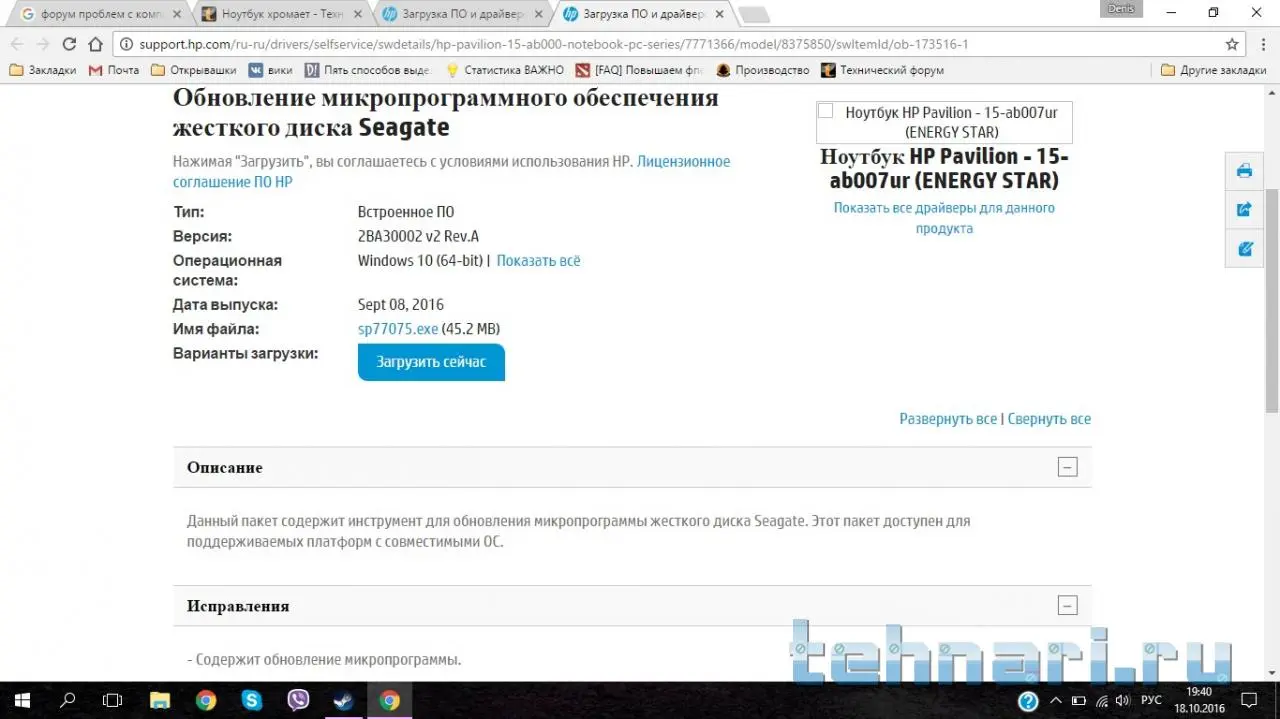Open the Другие закладки folder

(x=1213, y=70)
